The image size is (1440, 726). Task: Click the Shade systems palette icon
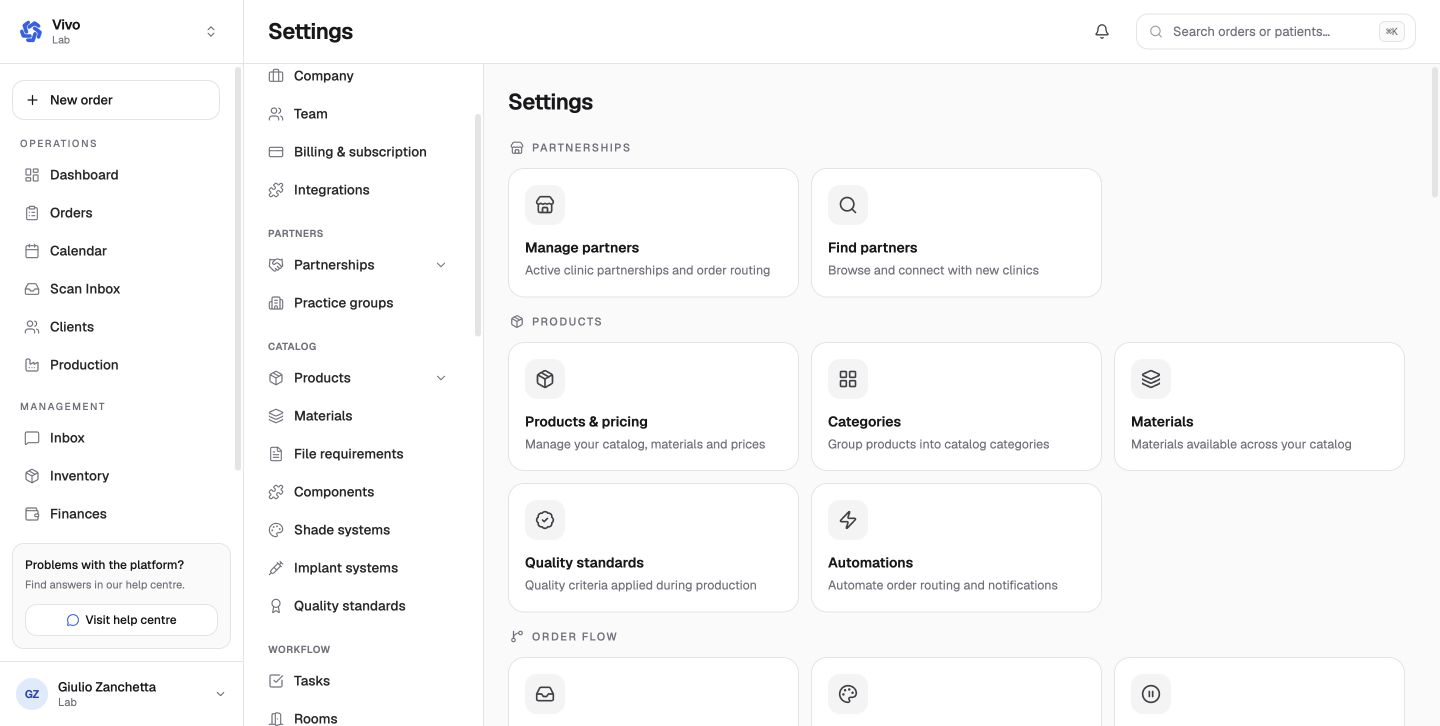(x=276, y=530)
